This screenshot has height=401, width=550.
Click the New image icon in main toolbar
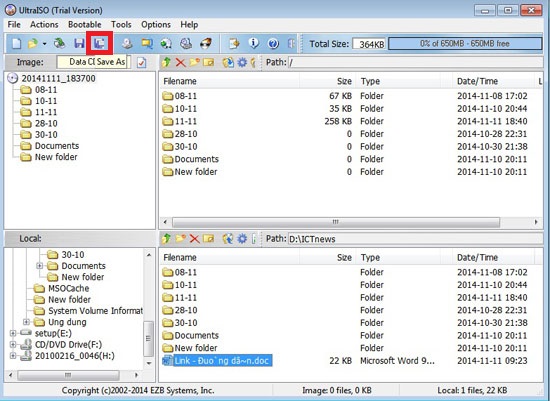(x=16, y=44)
